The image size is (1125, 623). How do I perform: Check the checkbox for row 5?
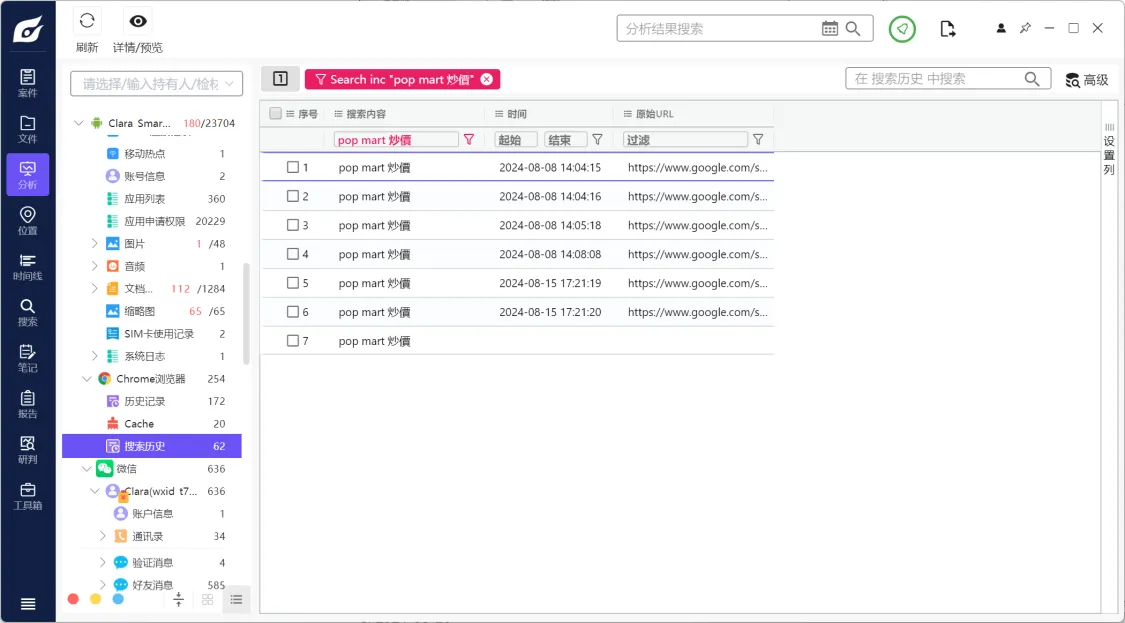pos(293,283)
